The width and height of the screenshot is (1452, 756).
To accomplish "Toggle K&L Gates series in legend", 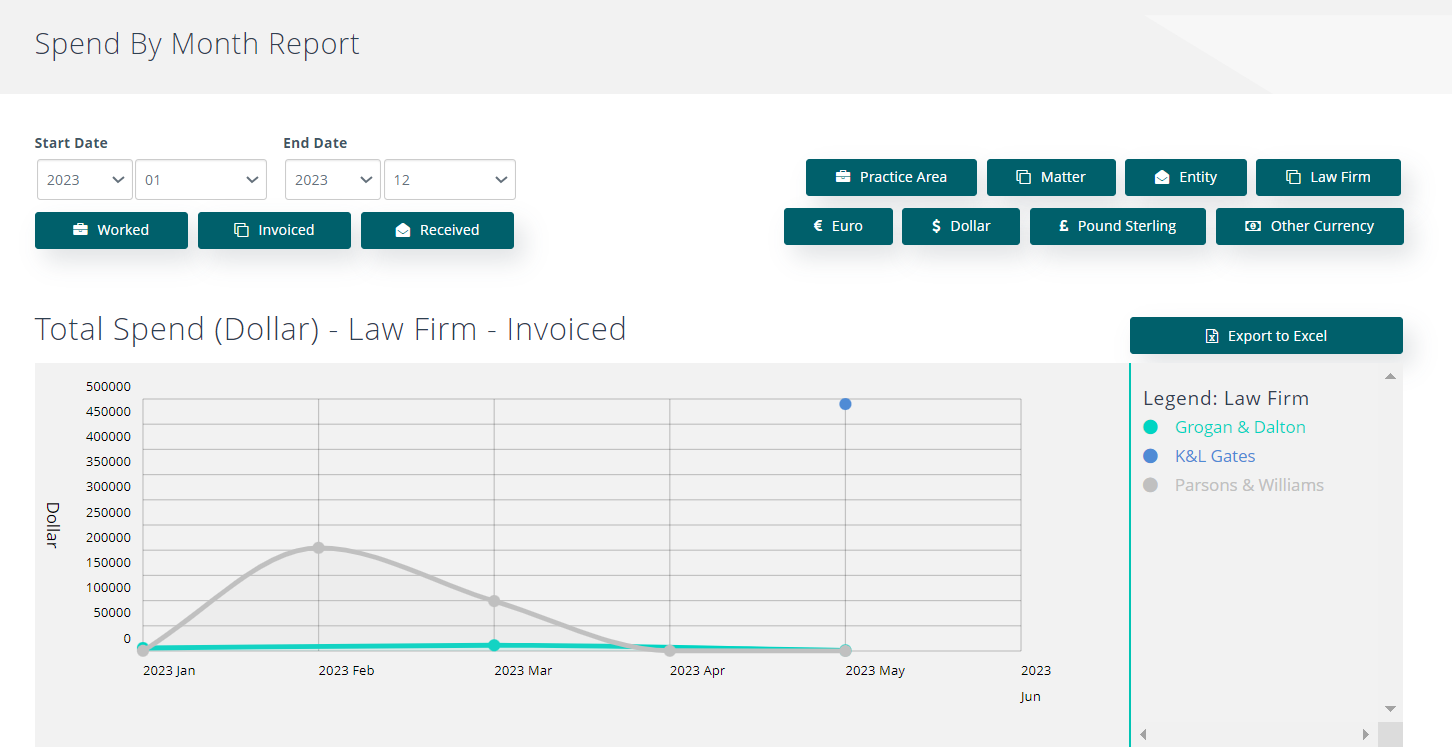I will pos(1215,456).
